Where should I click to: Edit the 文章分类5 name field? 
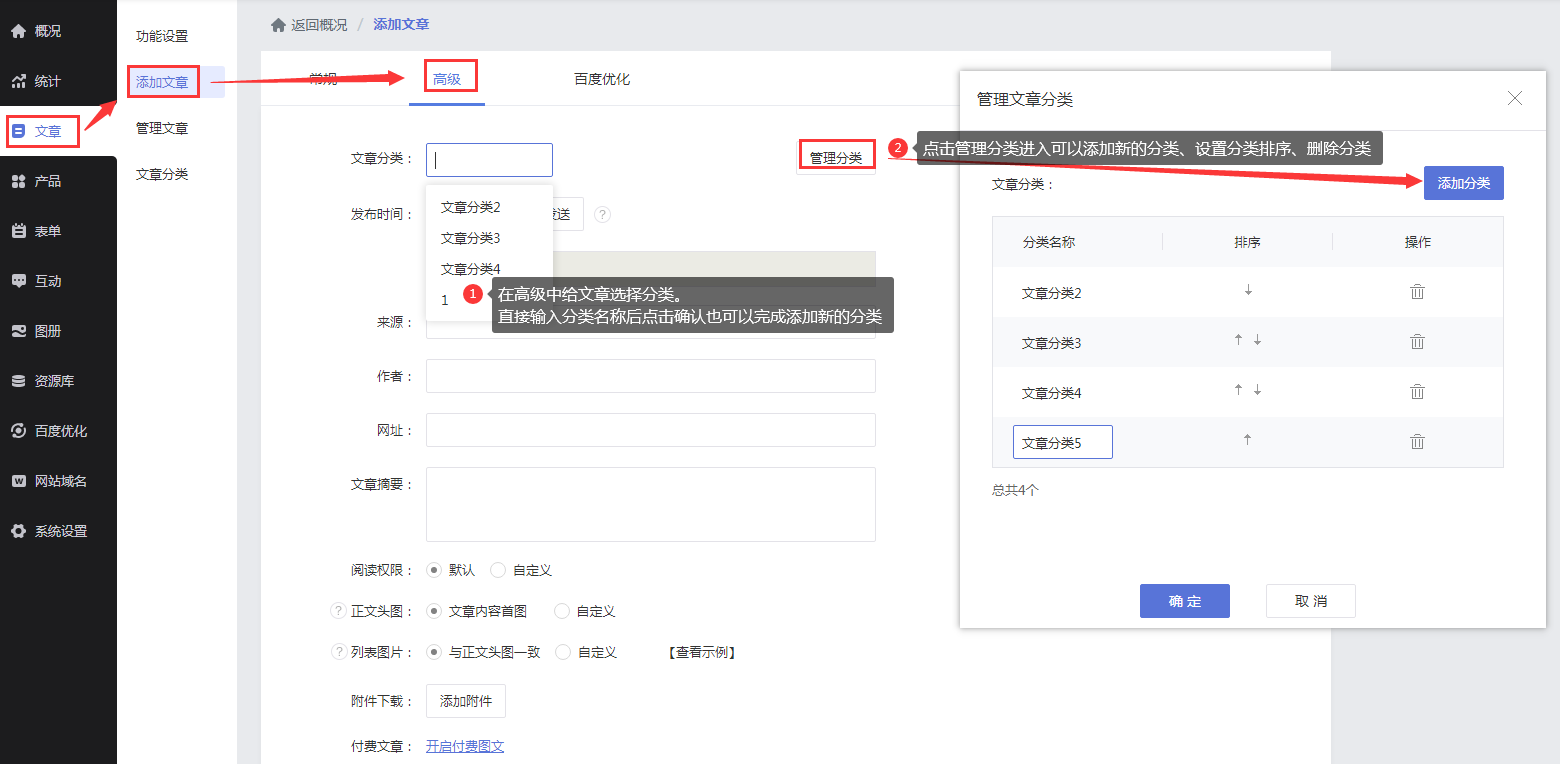point(1063,442)
